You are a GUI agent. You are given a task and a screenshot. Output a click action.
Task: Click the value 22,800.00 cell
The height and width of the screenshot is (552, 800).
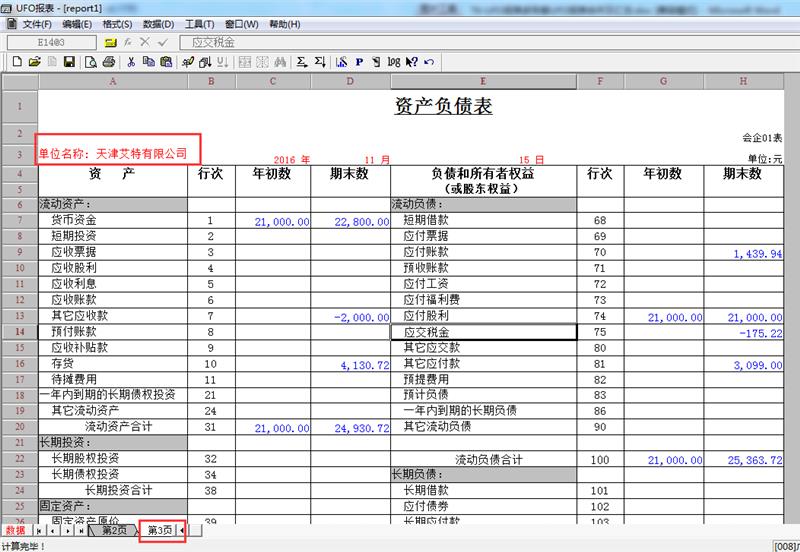click(351, 221)
